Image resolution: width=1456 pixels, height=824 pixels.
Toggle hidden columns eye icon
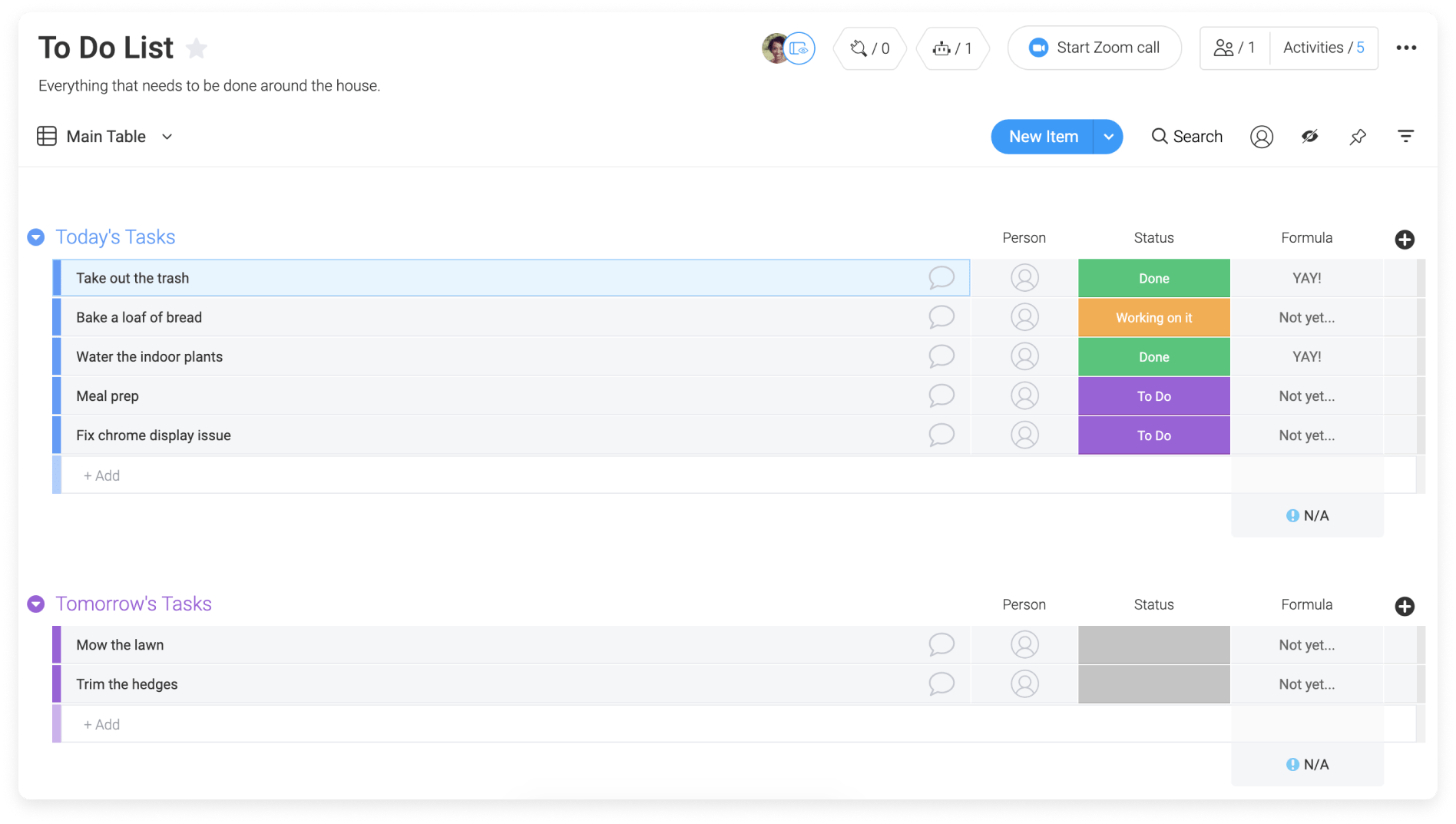click(1309, 137)
